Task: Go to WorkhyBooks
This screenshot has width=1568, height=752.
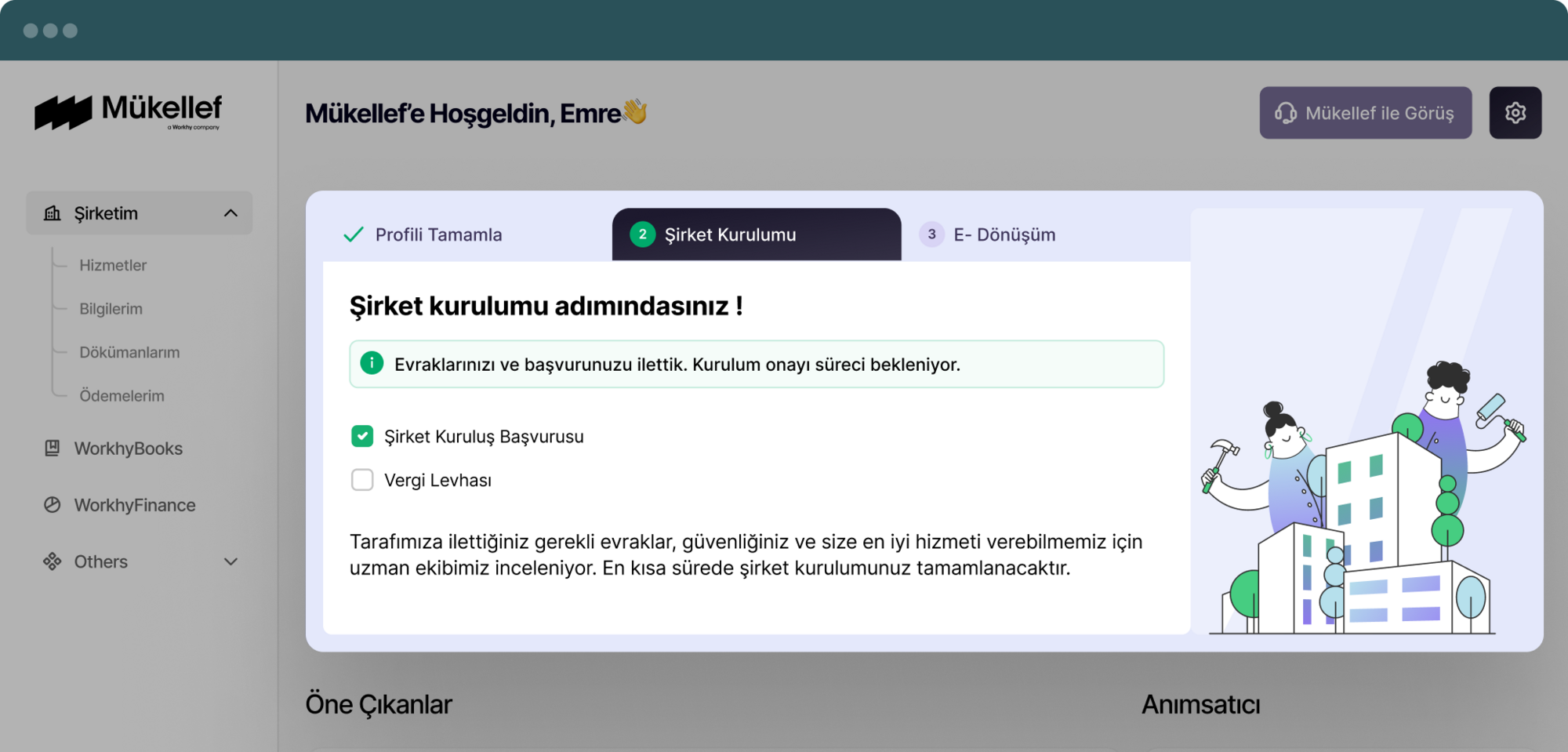Action: 128,449
